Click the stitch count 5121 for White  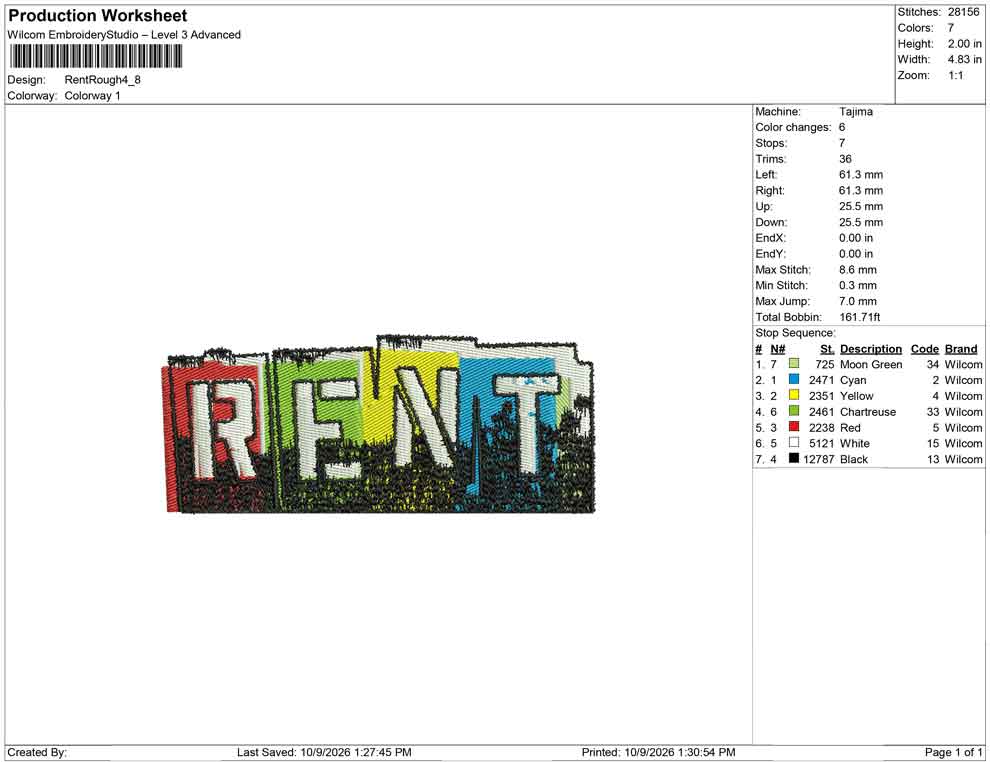821,443
